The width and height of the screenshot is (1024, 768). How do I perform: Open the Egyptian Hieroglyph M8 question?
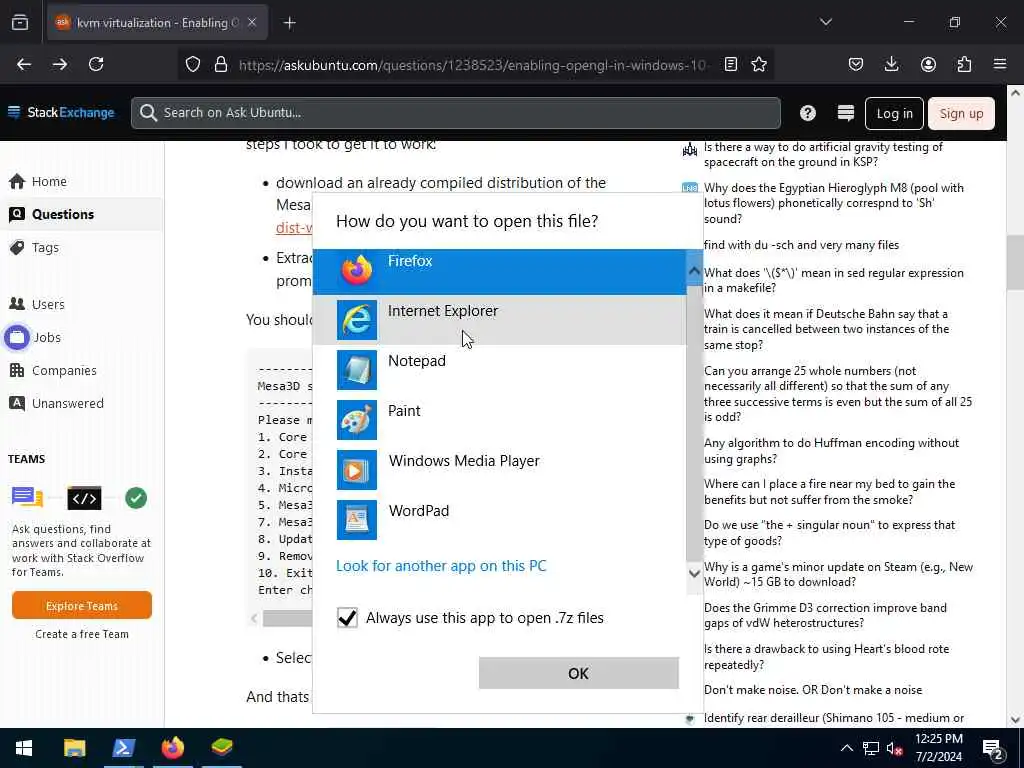tap(833, 203)
